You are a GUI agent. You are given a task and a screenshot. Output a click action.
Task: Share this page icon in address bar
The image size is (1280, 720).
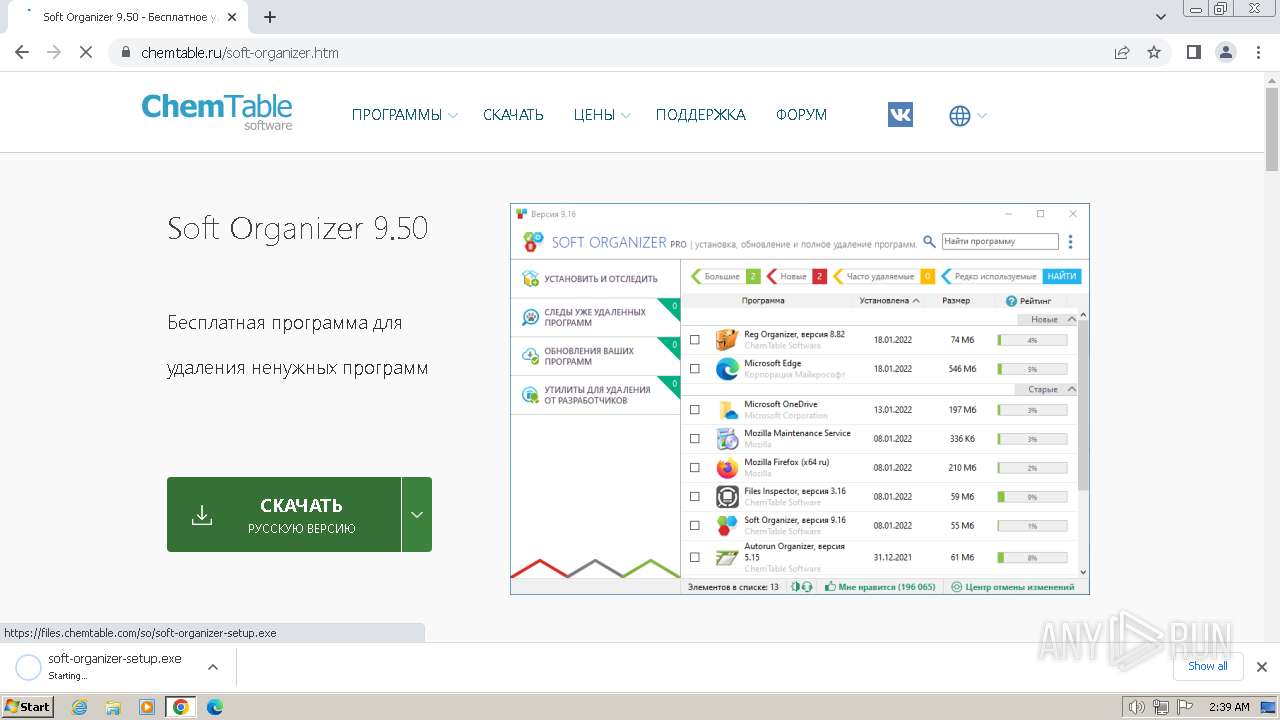coord(1122,52)
